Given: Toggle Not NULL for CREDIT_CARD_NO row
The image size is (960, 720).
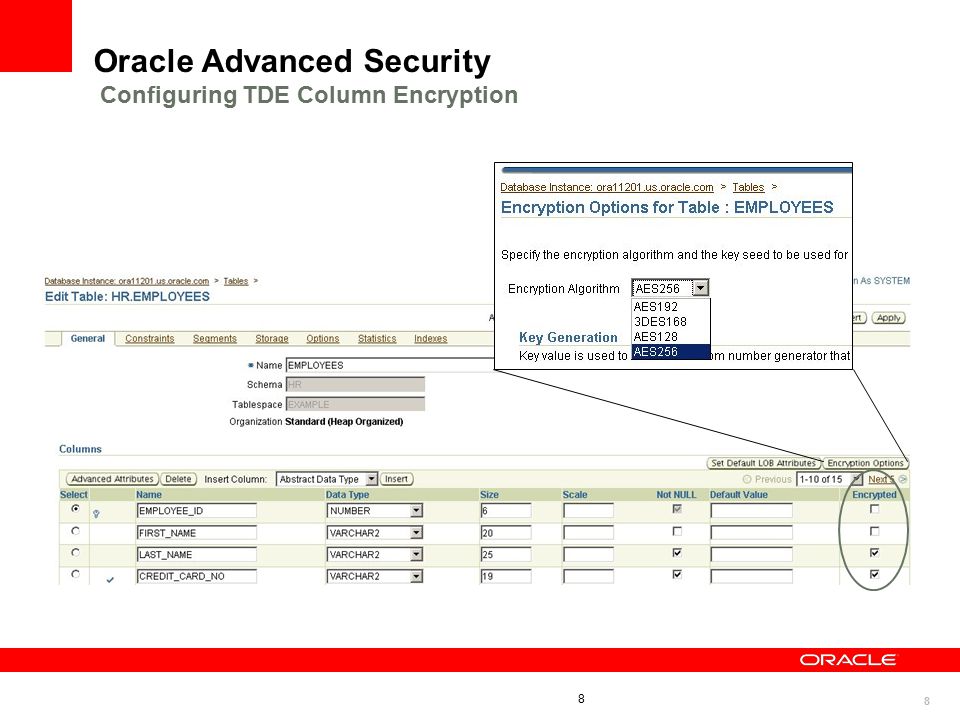Looking at the screenshot, I should click(677, 574).
